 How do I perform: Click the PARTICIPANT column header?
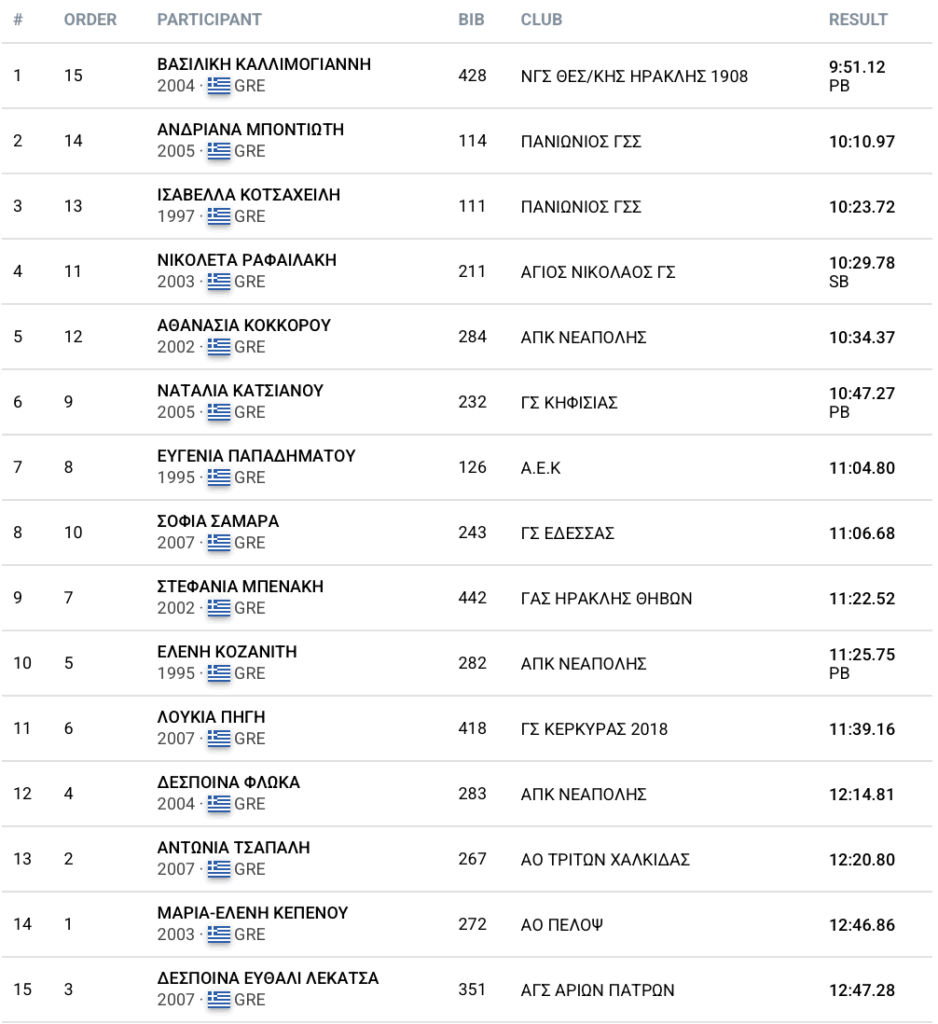[209, 20]
